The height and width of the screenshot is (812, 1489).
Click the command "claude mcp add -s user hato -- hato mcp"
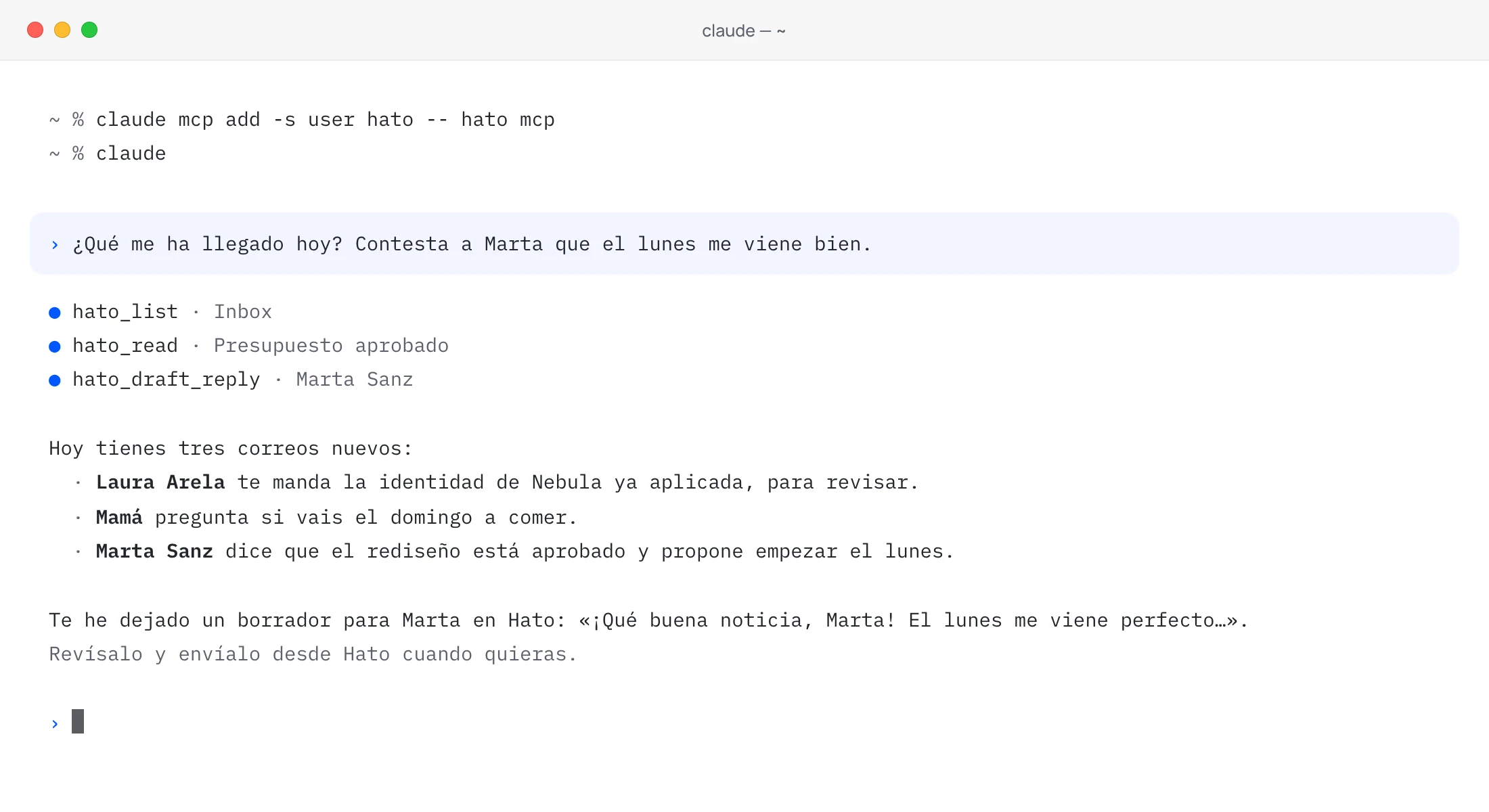[x=326, y=120]
